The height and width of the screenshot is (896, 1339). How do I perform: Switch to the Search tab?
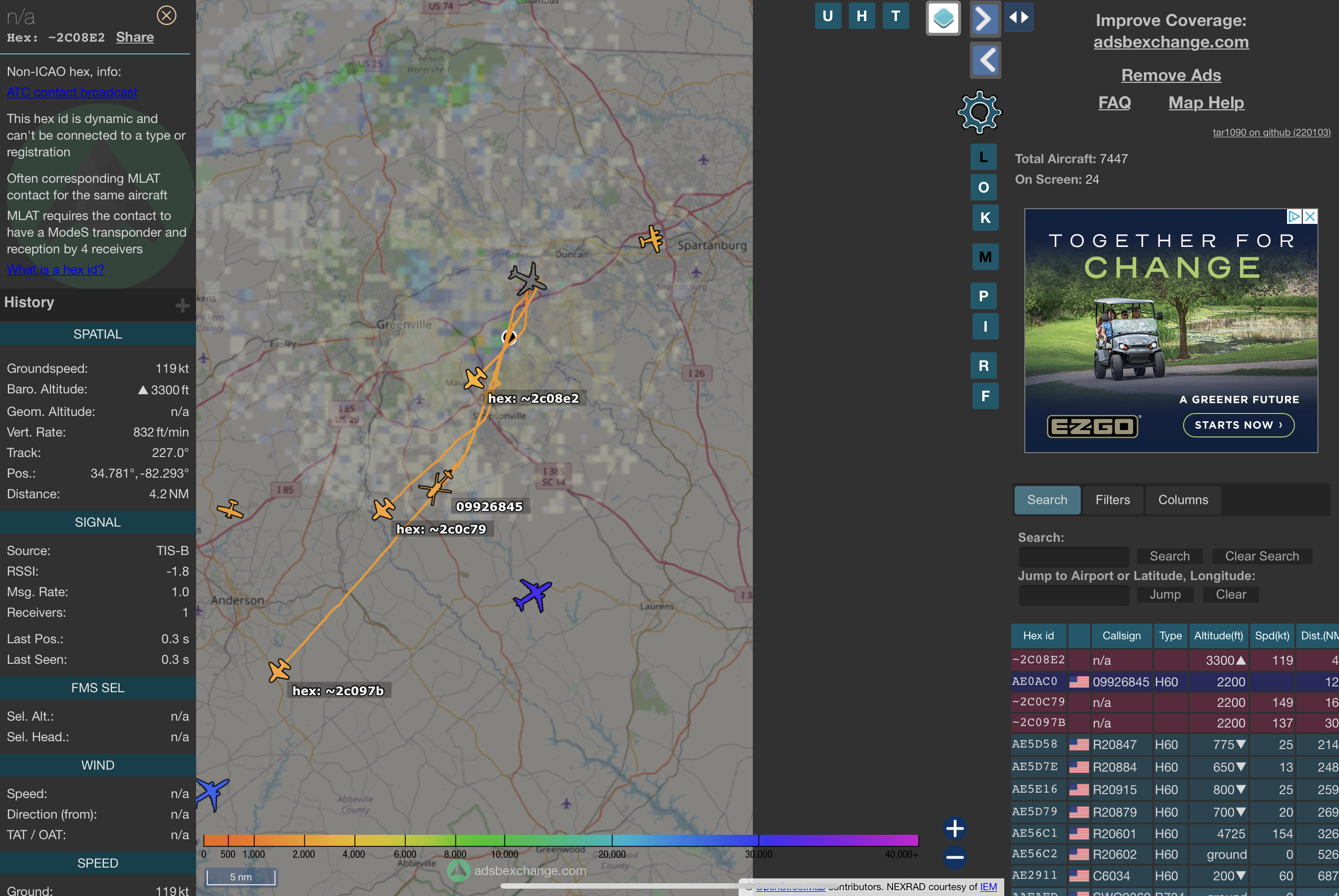coord(1047,499)
